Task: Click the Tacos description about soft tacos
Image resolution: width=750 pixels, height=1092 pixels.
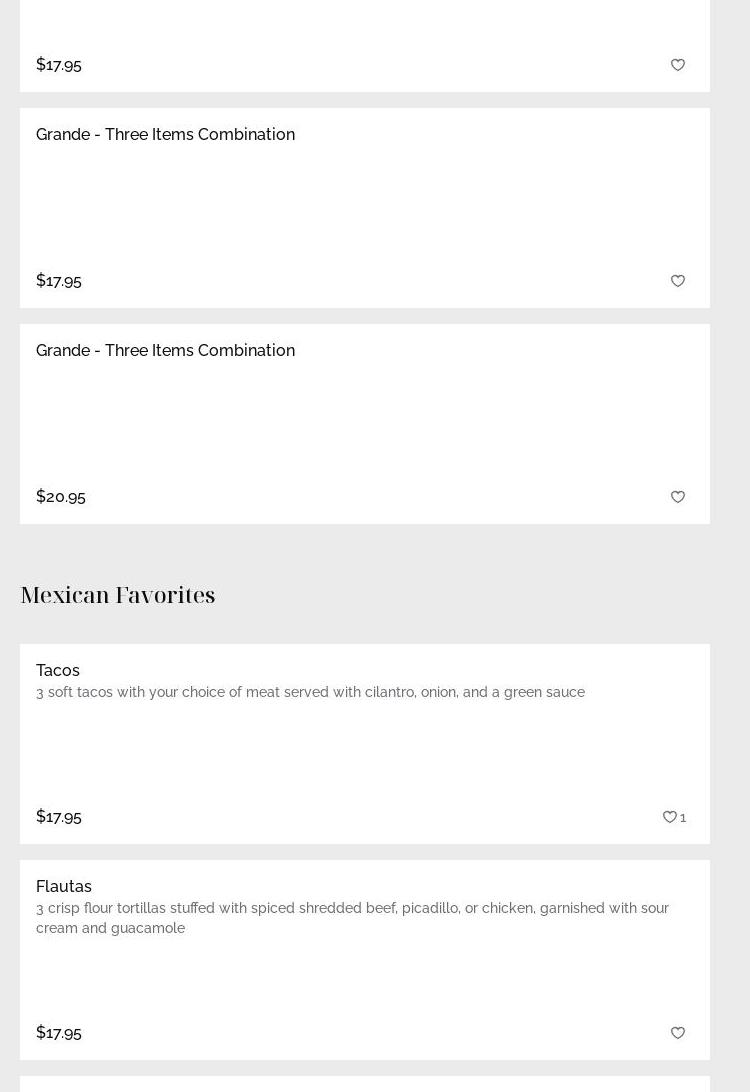Action: (310, 692)
